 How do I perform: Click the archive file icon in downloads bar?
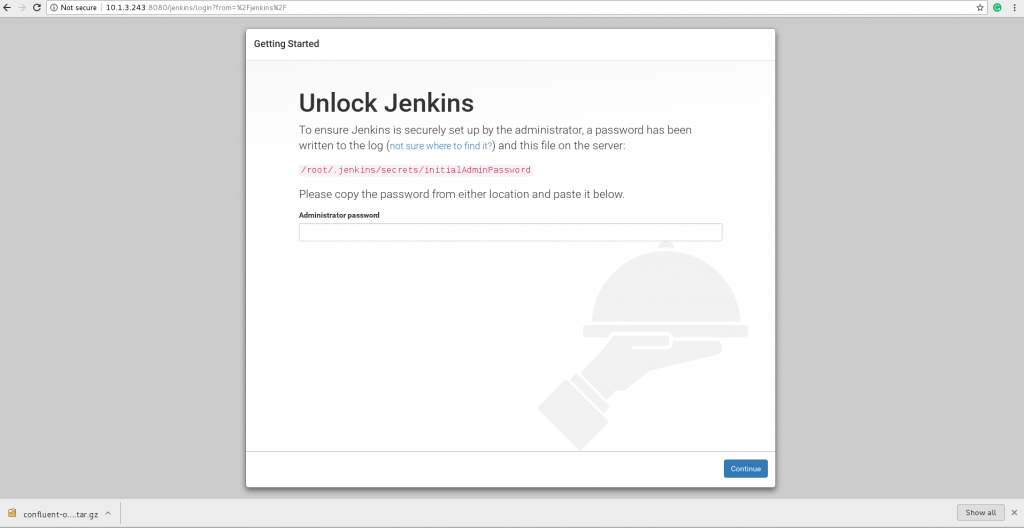[x=12, y=513]
